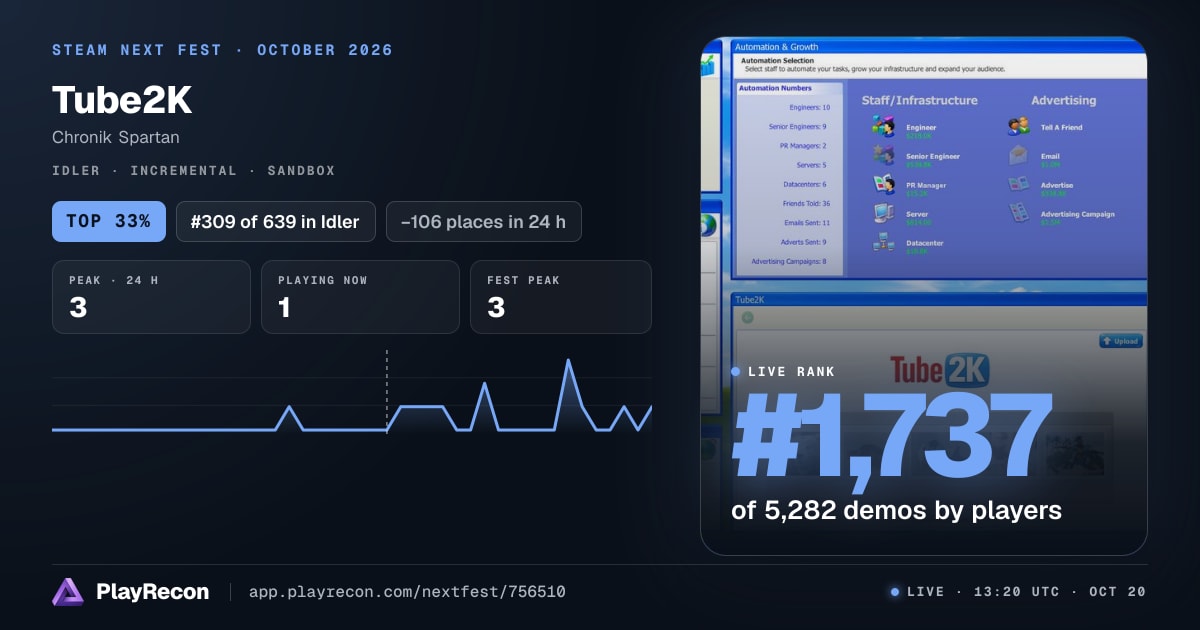
Task: Click the #309 of 639 in Idler badge
Action: coord(275,222)
